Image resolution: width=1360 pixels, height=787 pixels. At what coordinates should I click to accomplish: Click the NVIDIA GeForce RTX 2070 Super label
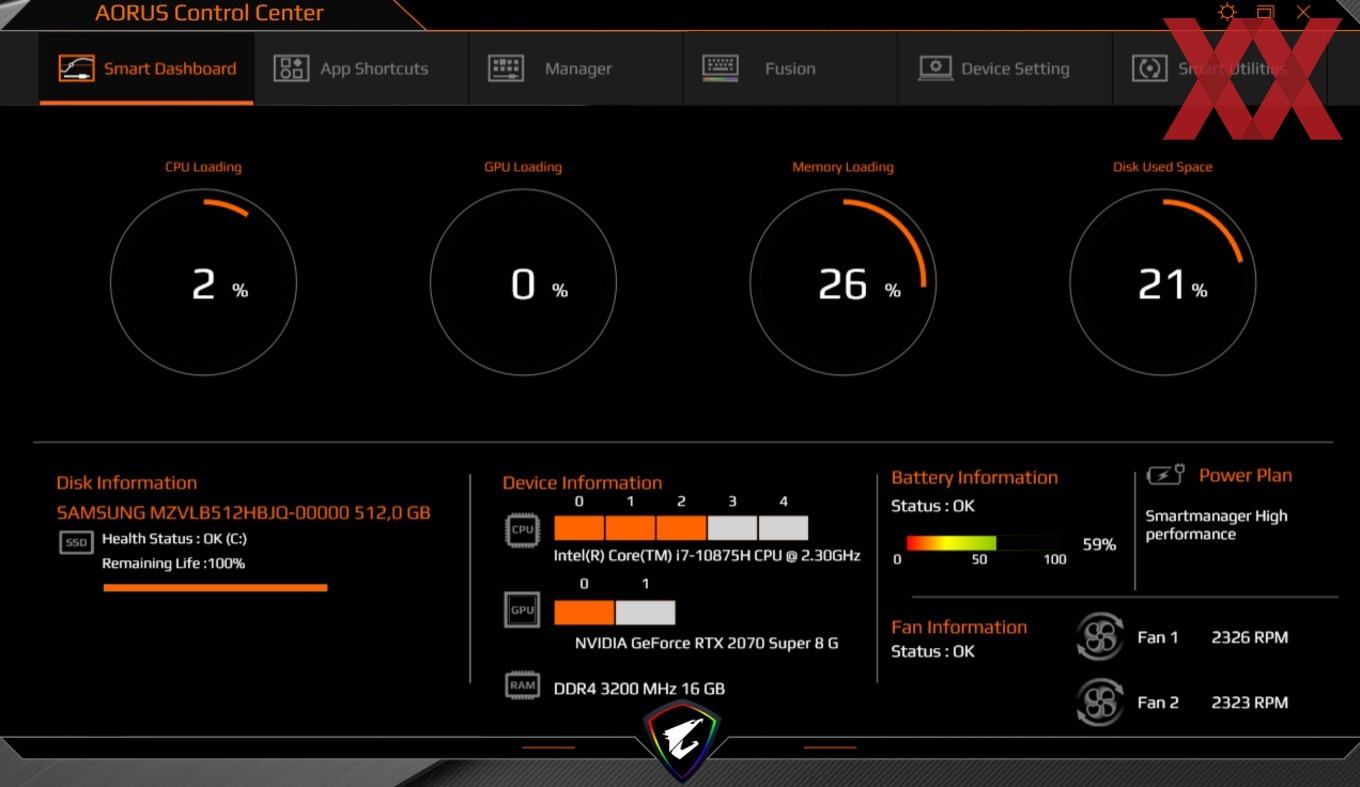[x=707, y=643]
